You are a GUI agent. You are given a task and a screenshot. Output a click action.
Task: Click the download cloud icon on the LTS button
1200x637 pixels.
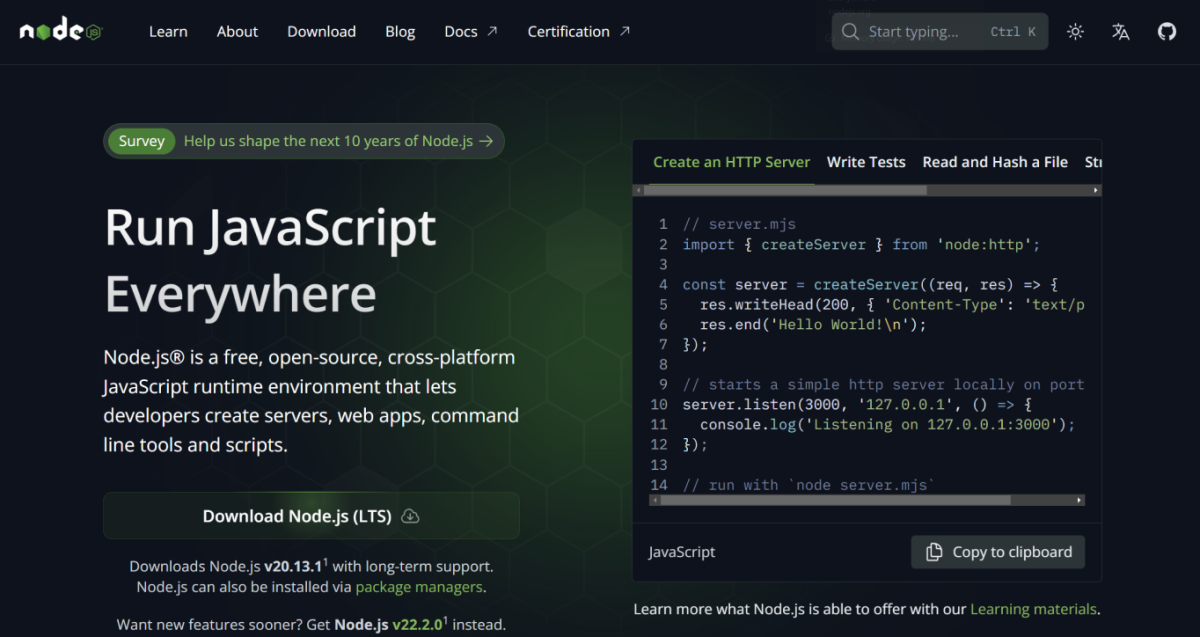[x=410, y=516]
